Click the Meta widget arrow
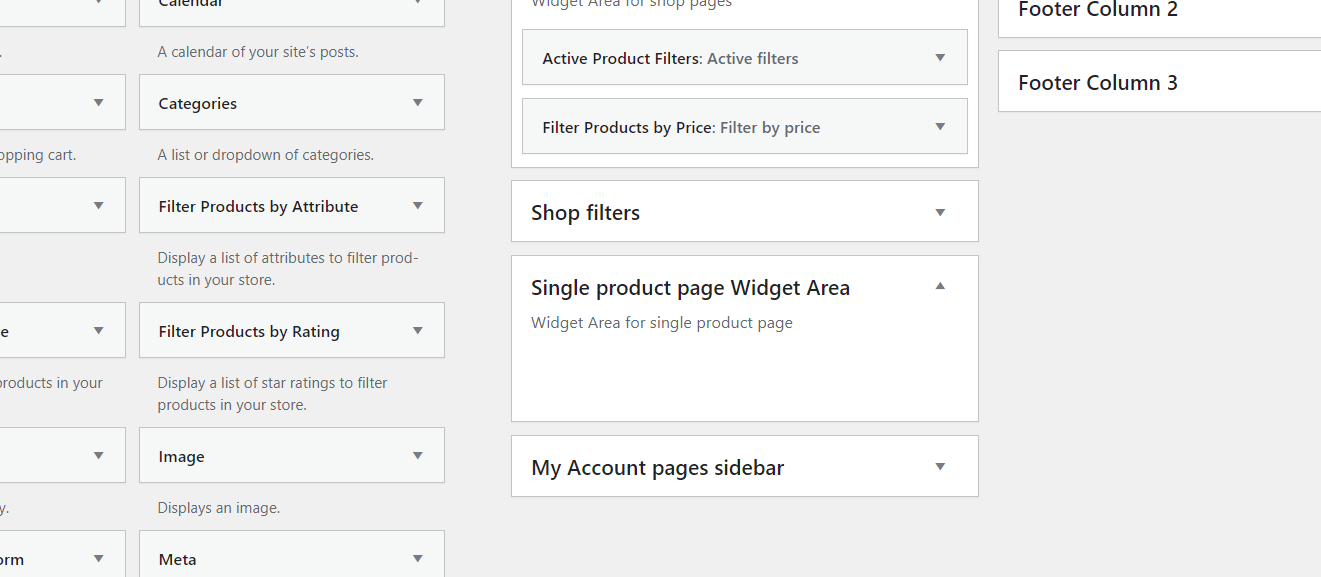Viewport: 1321px width, 577px height. 418,559
